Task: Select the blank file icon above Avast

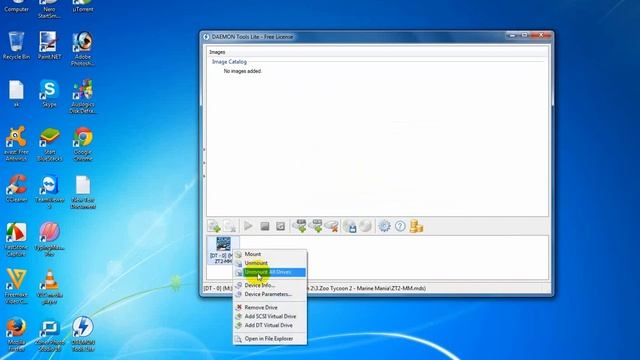Action: (16, 93)
